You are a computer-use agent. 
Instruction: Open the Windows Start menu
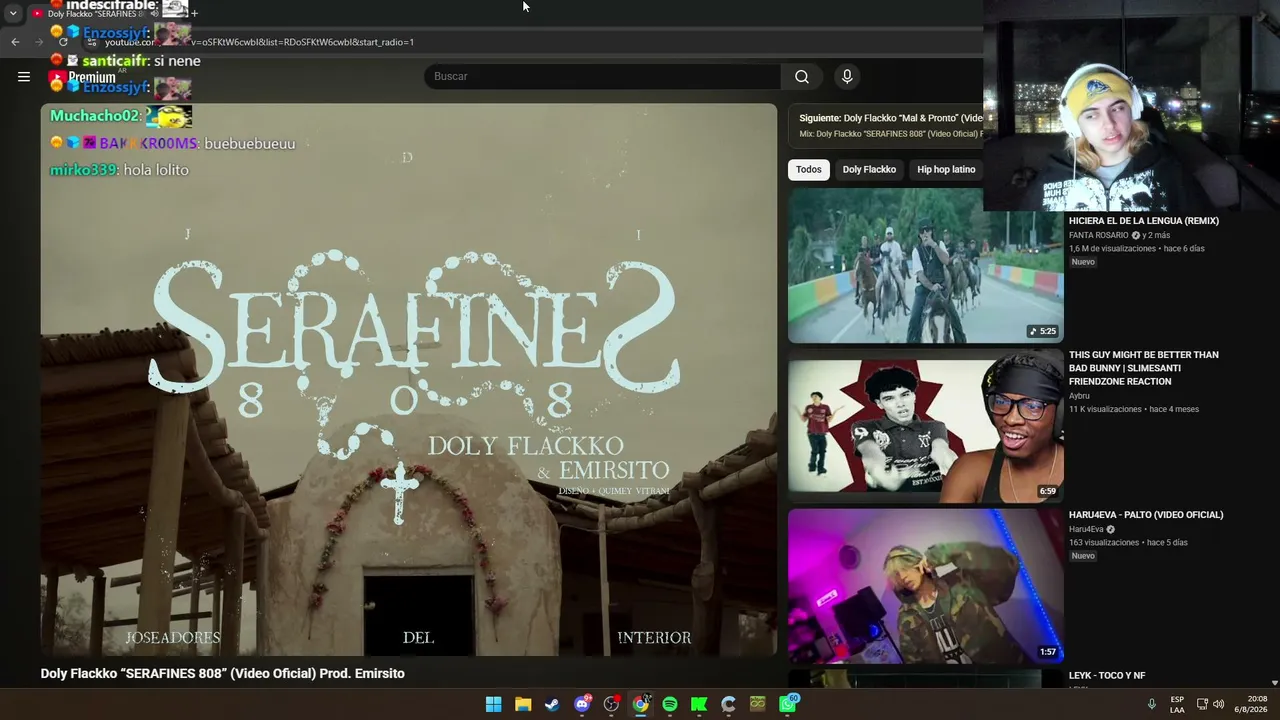click(x=494, y=704)
